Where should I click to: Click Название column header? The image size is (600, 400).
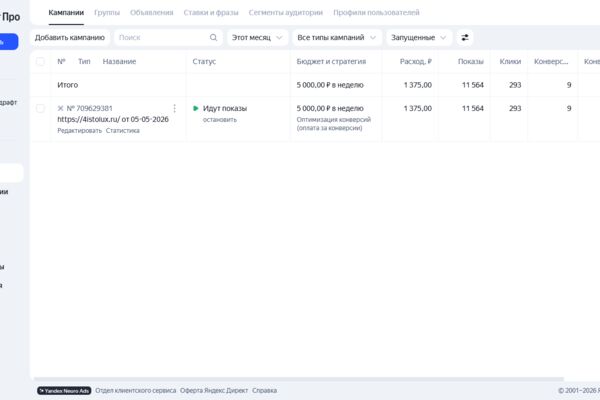tap(119, 61)
